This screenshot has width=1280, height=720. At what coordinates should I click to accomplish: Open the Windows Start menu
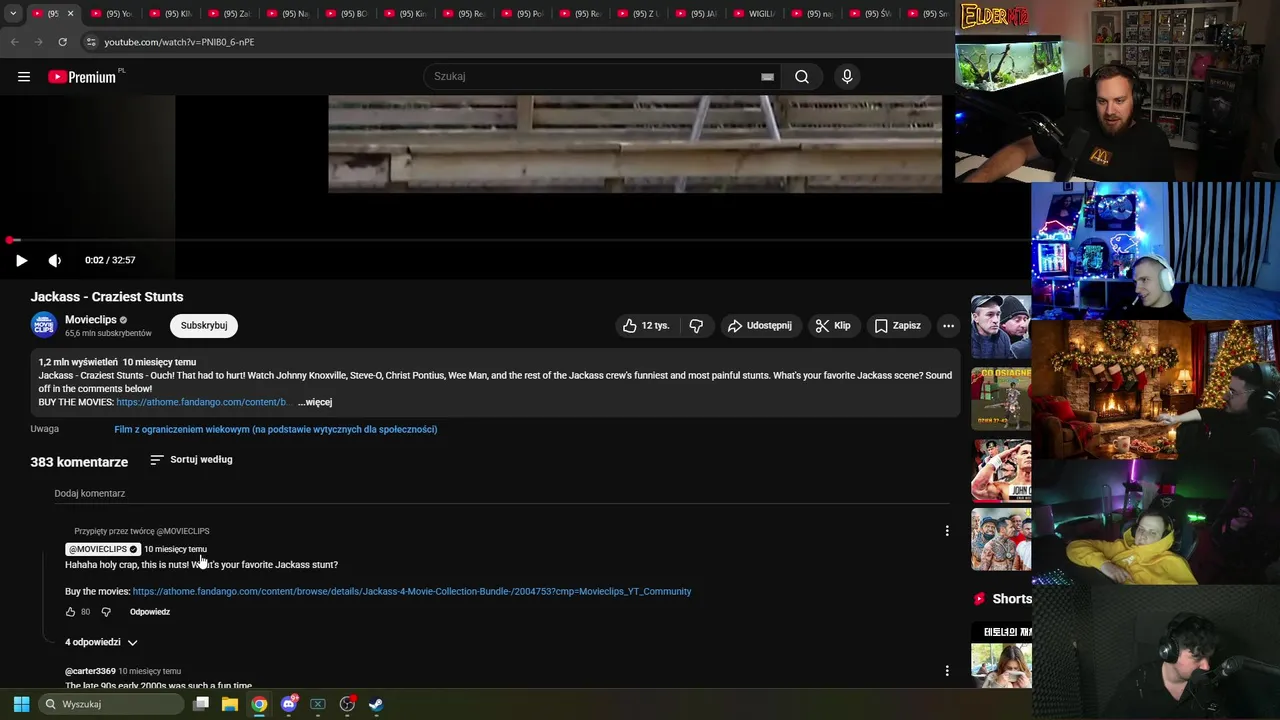point(21,704)
